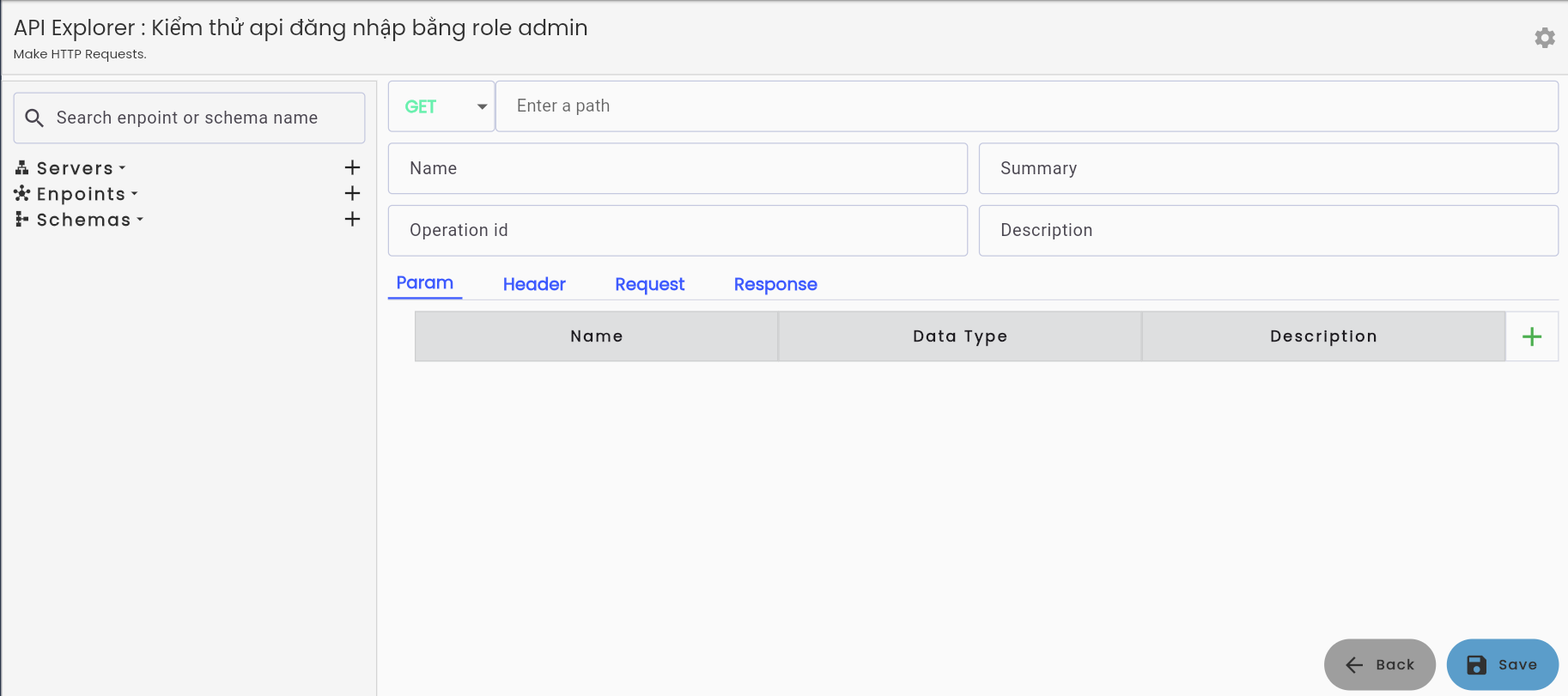Focus the Enter a path field
This screenshot has height=696, width=1568.
coord(1027,106)
